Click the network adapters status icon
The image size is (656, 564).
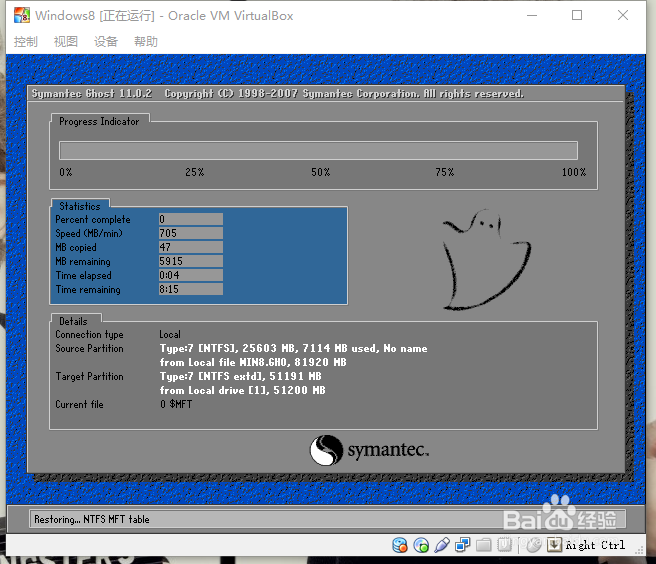point(463,545)
